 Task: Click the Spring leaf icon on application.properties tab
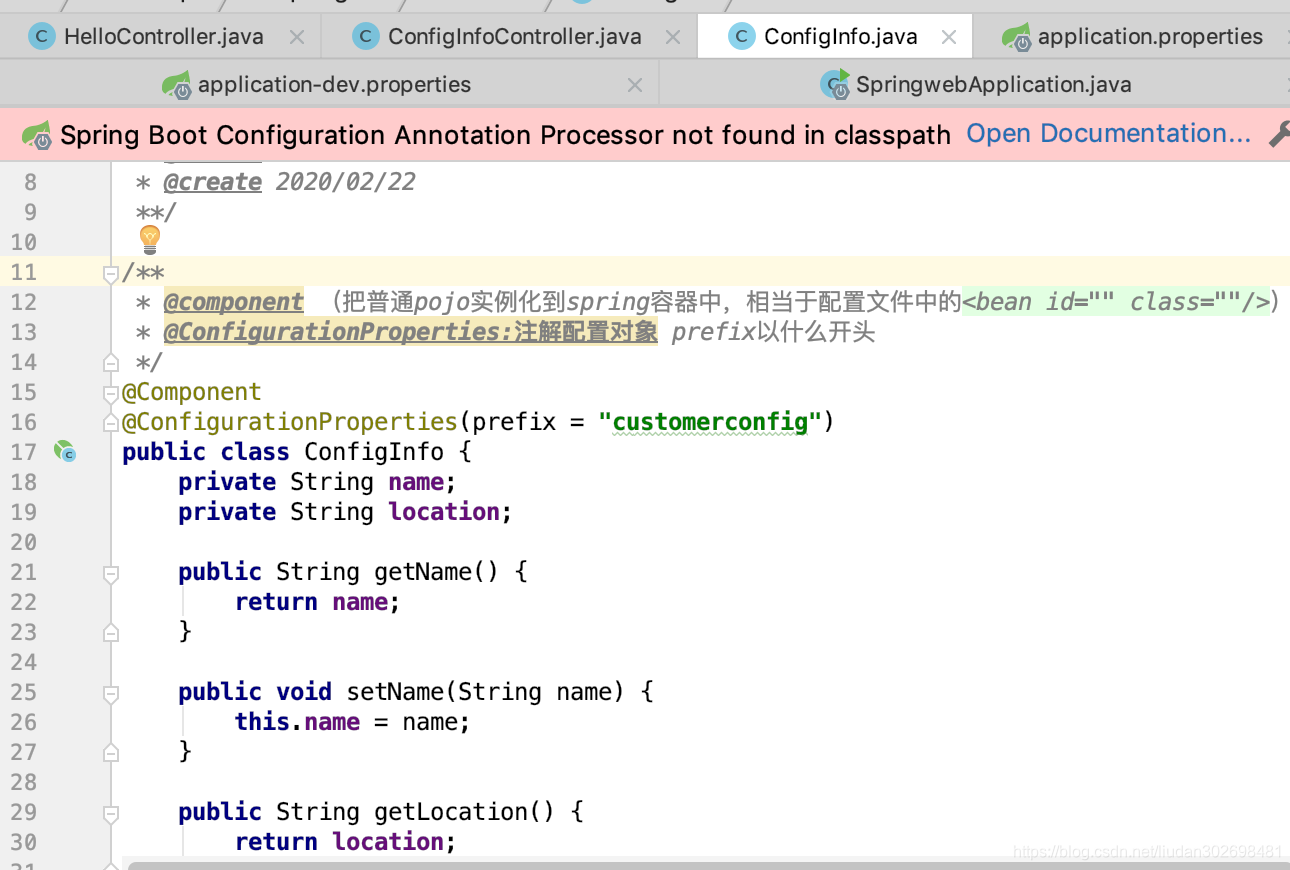coord(1016,36)
